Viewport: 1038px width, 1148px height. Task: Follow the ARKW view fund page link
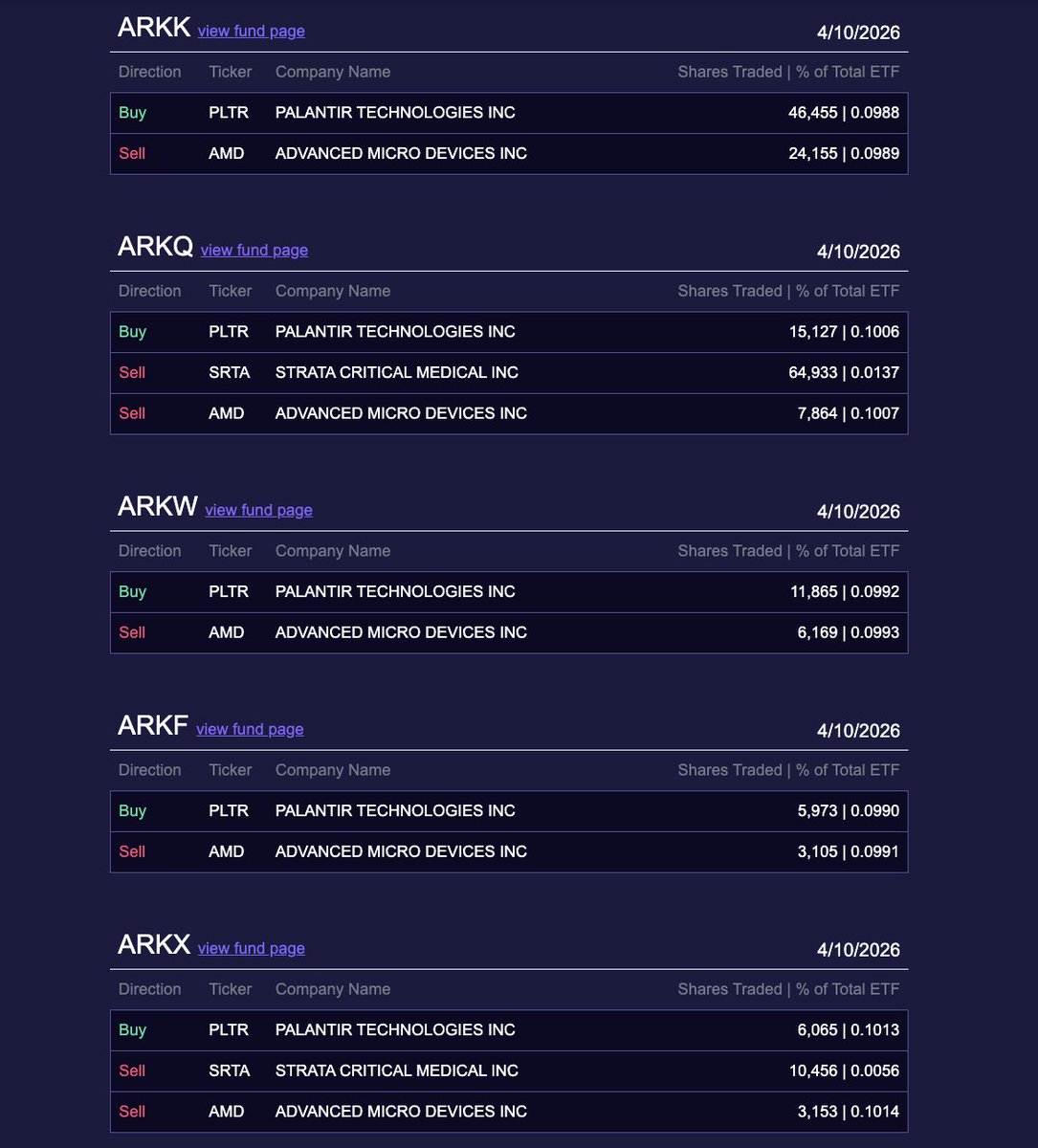tap(258, 510)
